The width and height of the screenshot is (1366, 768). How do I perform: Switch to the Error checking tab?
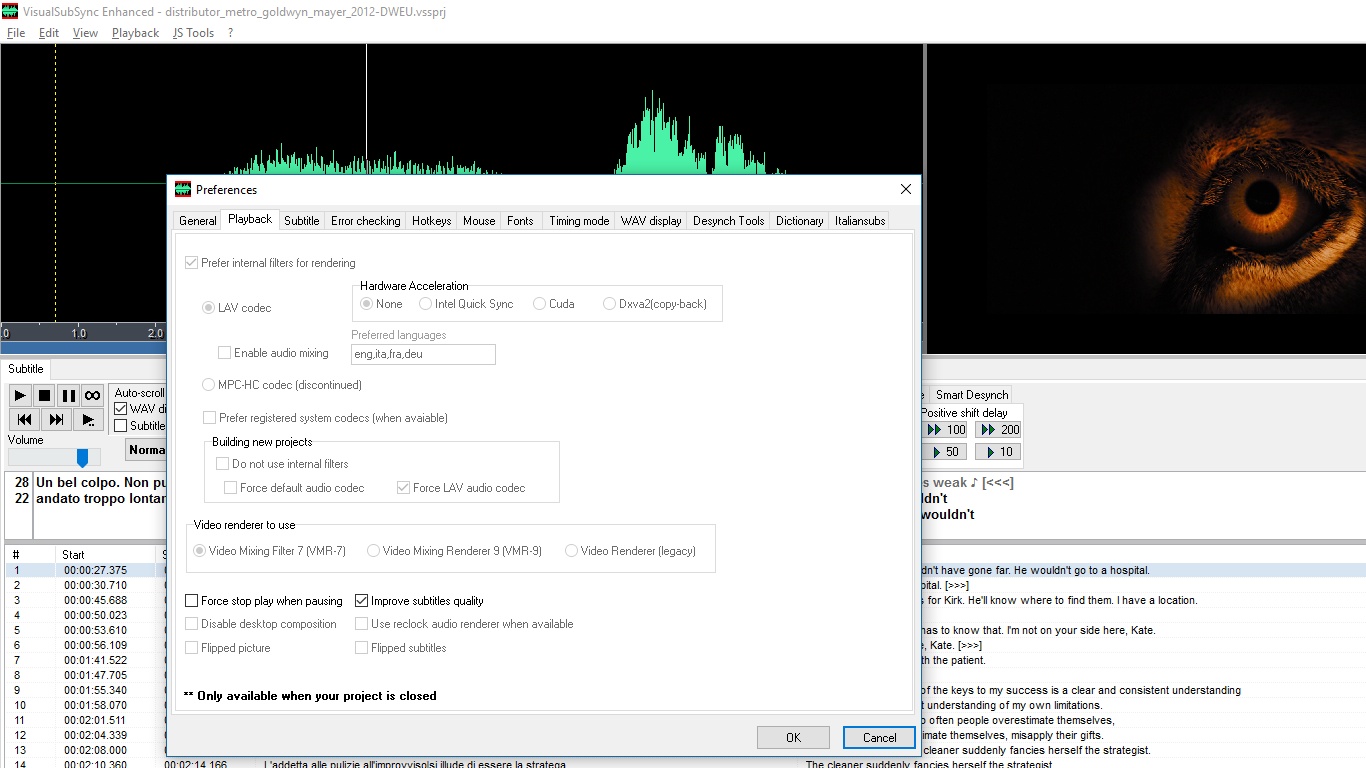(366, 221)
